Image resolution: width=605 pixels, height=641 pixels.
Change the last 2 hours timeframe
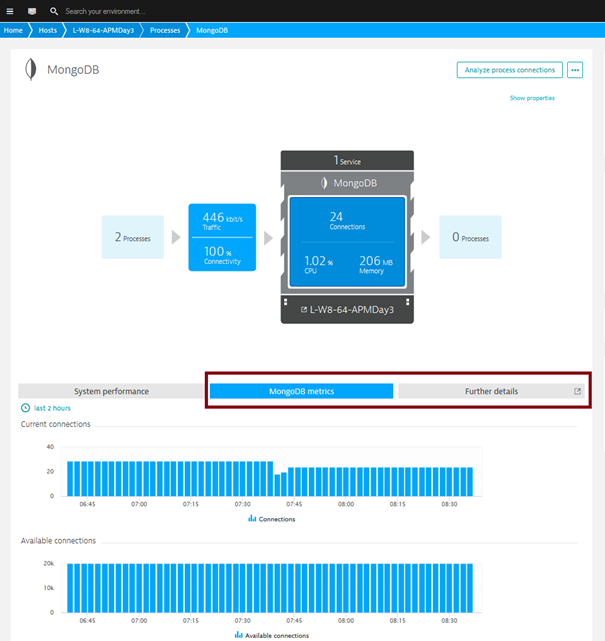[52, 408]
